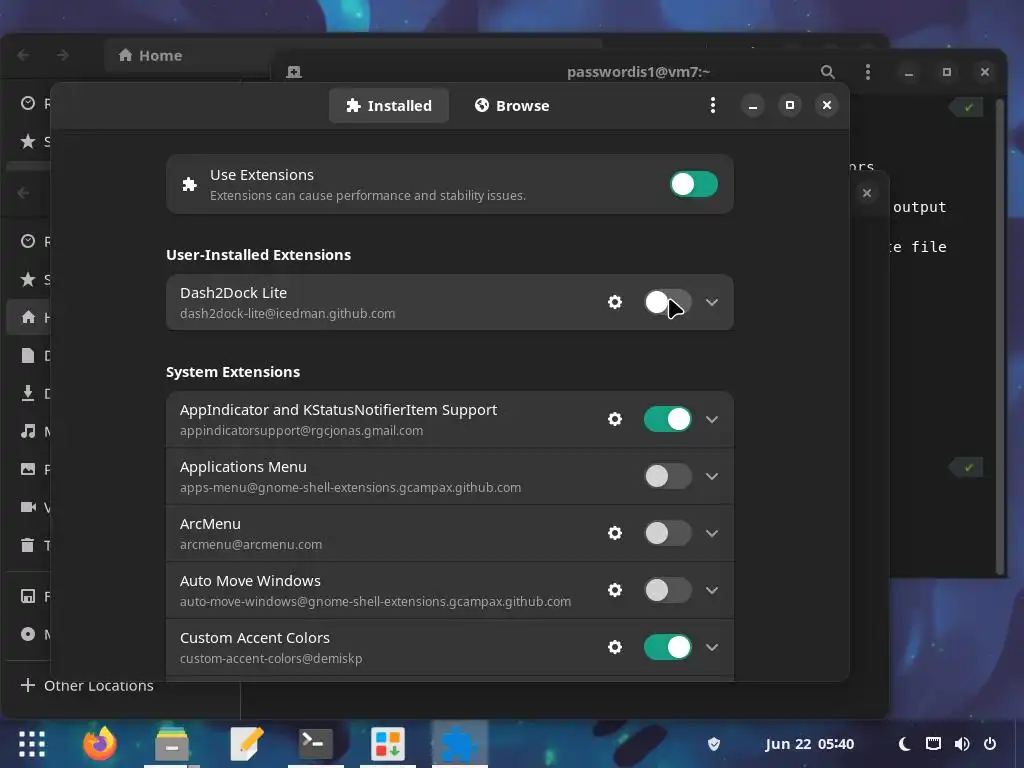Click the Extensions puzzle icon beside Use Extensions
Image resolution: width=1024 pixels, height=768 pixels.
(189, 184)
